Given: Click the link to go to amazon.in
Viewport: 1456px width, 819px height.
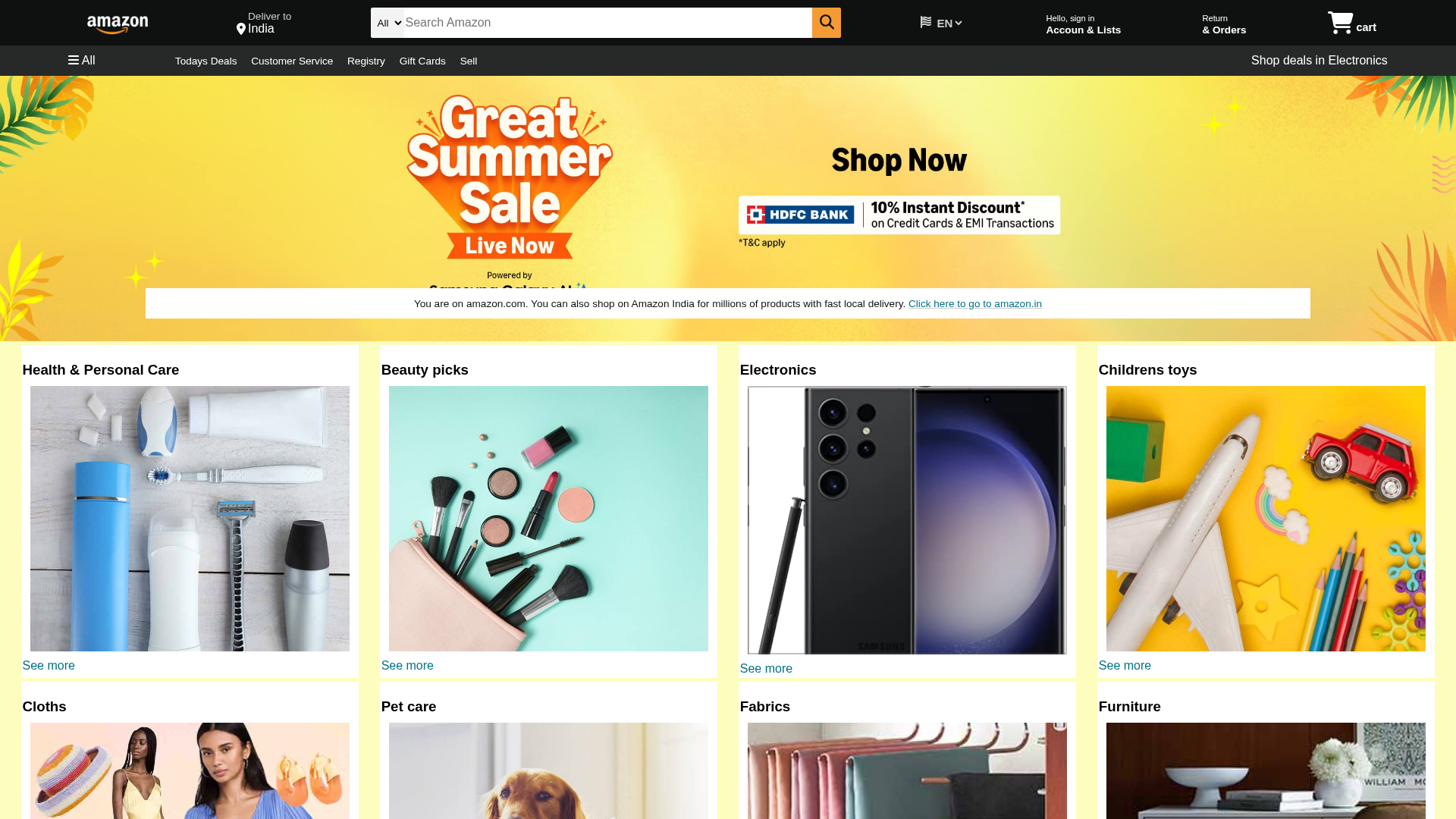Looking at the screenshot, I should (x=975, y=303).
